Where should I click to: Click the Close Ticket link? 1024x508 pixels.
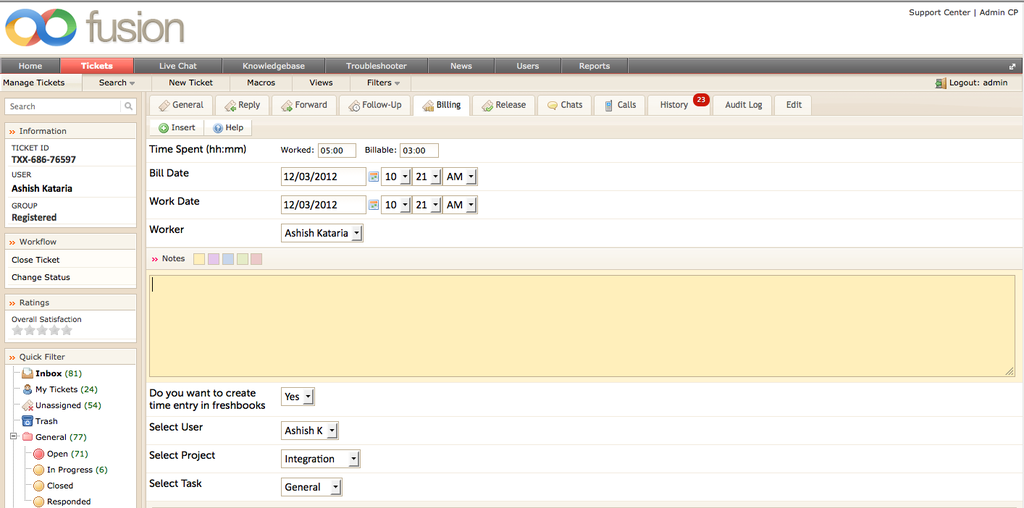[36, 260]
